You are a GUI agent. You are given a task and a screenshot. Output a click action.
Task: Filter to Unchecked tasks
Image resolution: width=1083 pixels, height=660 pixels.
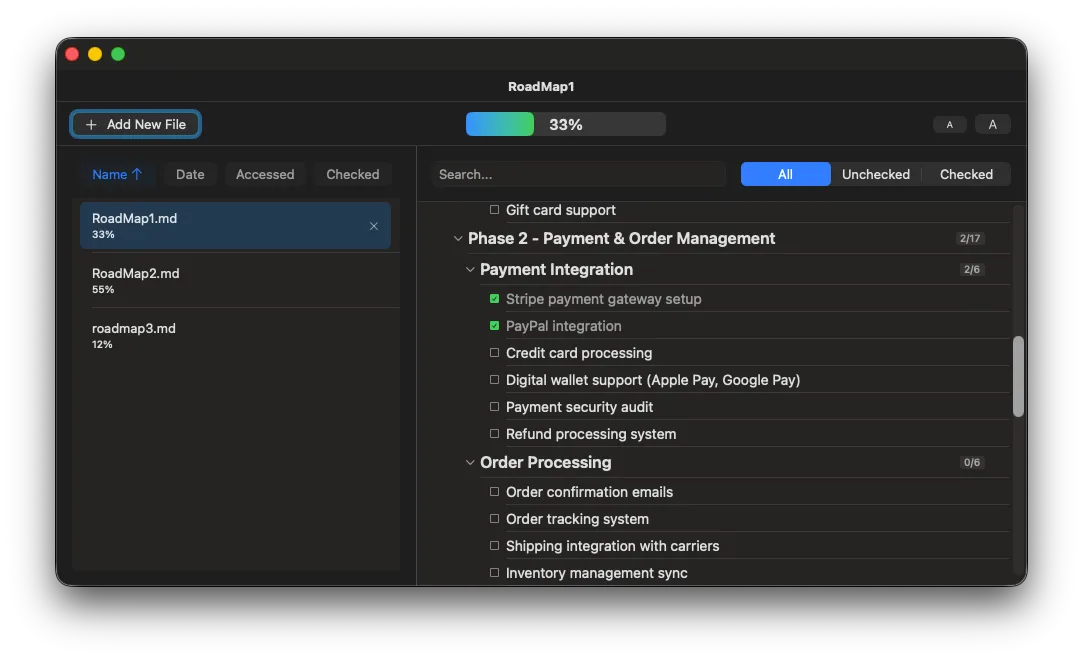click(876, 175)
